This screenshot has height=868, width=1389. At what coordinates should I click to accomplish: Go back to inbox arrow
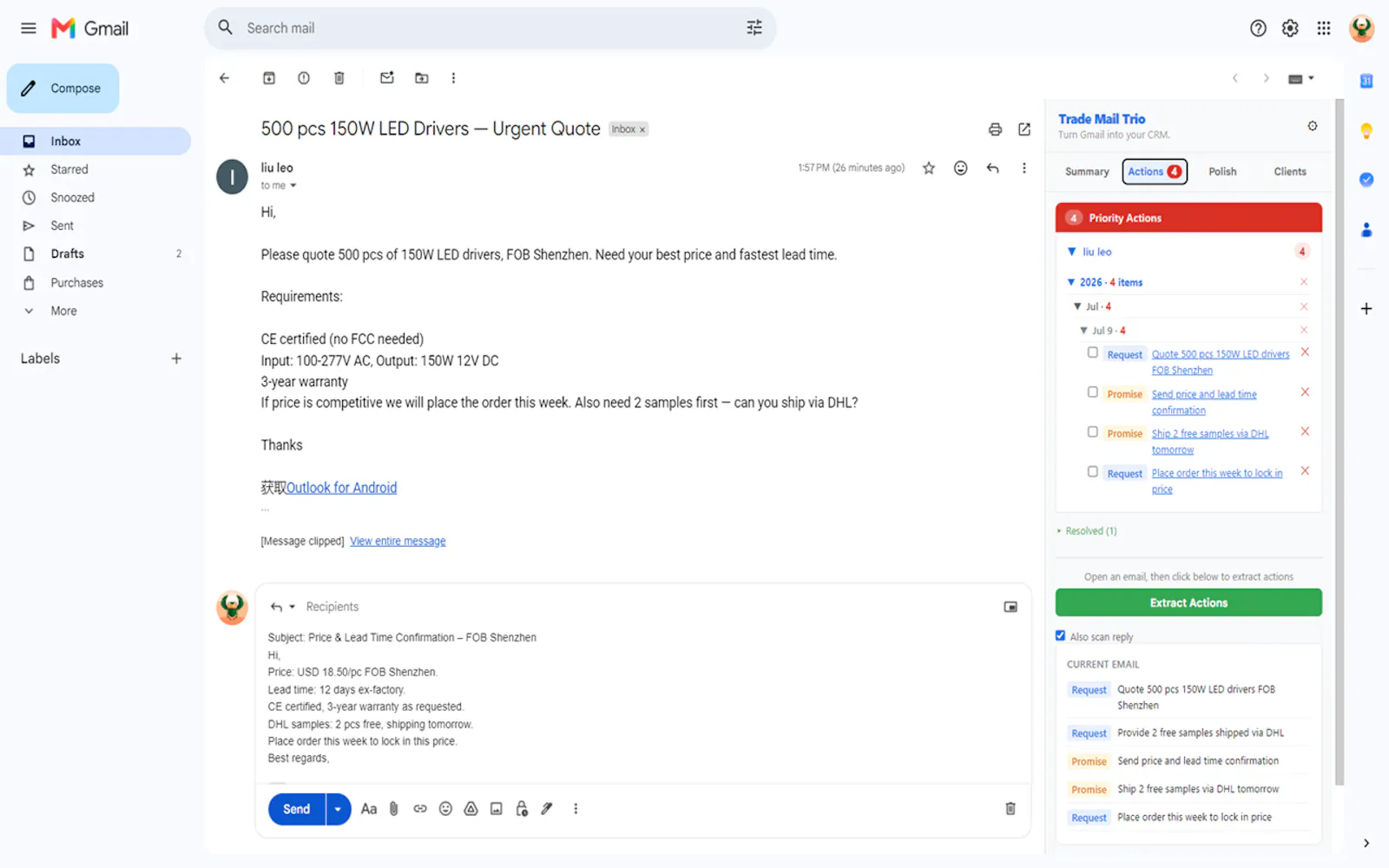click(225, 78)
